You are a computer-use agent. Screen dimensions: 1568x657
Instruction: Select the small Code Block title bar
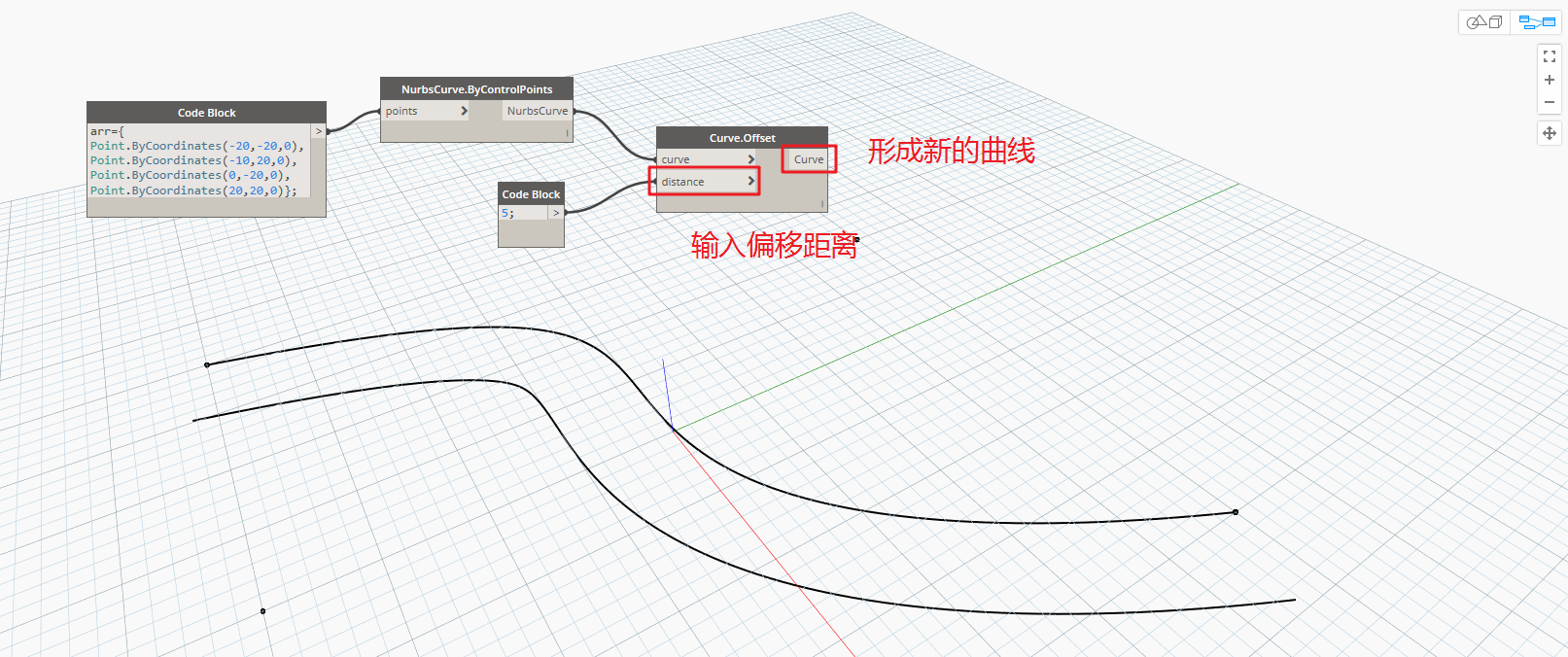[x=531, y=194]
